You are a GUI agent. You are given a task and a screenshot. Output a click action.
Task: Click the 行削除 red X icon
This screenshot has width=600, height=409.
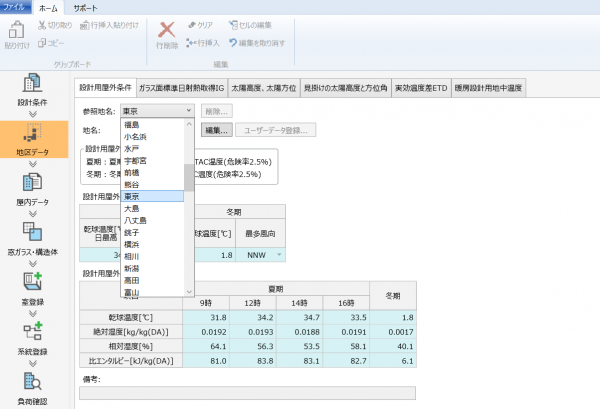click(167, 30)
